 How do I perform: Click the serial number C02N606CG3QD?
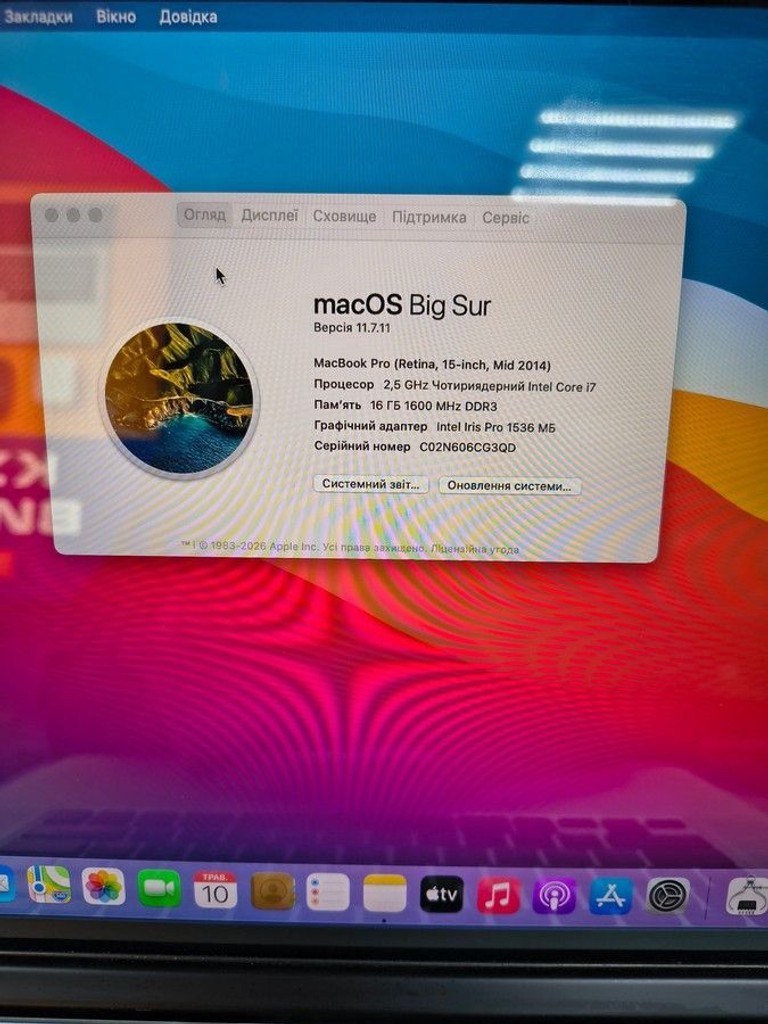468,447
